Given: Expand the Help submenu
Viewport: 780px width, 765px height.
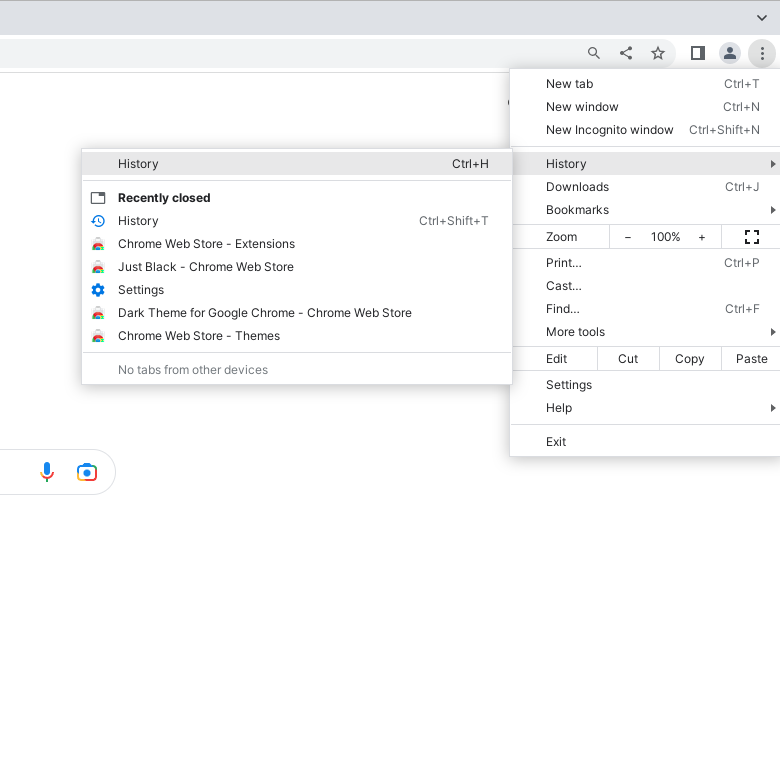Looking at the screenshot, I should point(645,408).
